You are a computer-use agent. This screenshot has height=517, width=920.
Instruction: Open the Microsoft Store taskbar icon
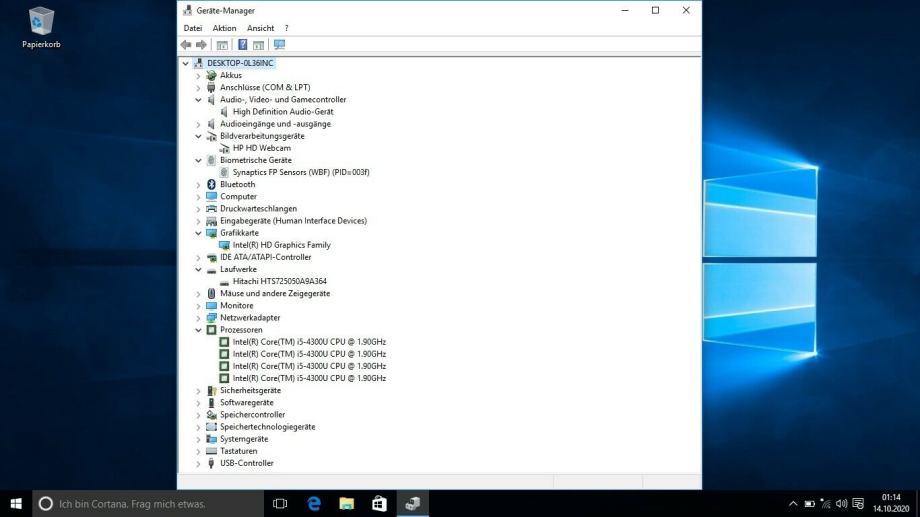(379, 504)
